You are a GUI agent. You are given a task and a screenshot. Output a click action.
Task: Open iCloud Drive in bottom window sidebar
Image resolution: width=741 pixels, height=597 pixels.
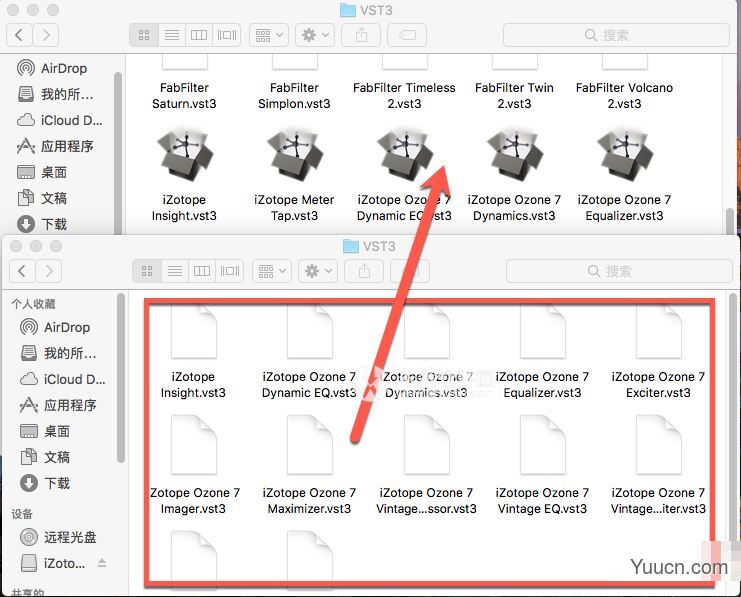[62, 380]
